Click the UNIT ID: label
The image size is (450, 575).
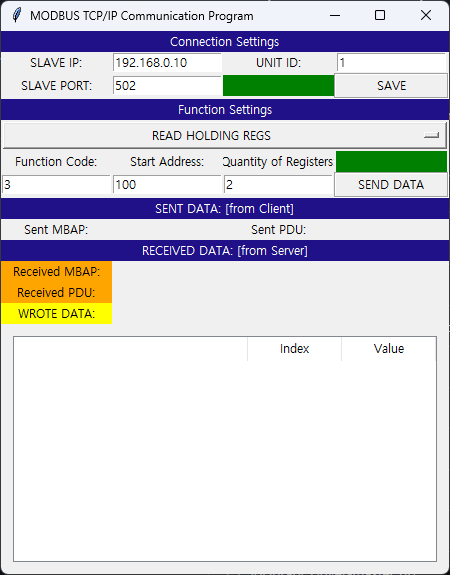point(278,63)
